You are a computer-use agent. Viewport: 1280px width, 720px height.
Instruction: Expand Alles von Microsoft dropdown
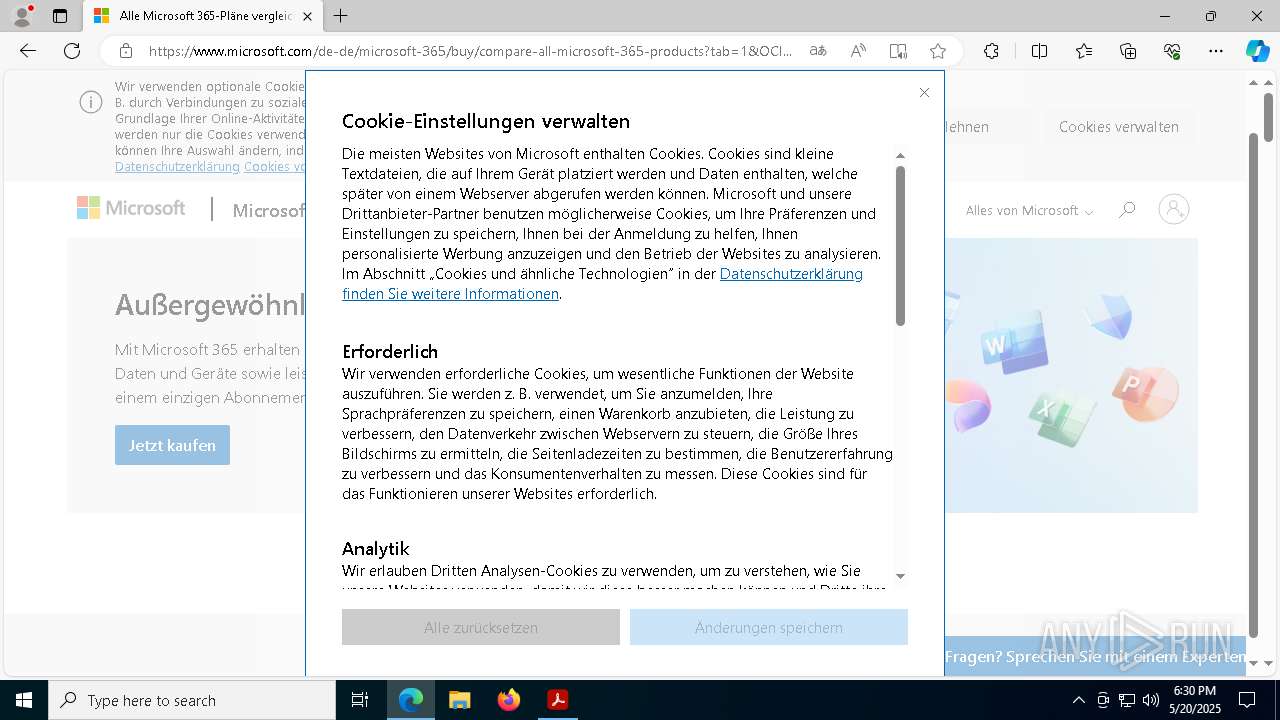[1029, 210]
